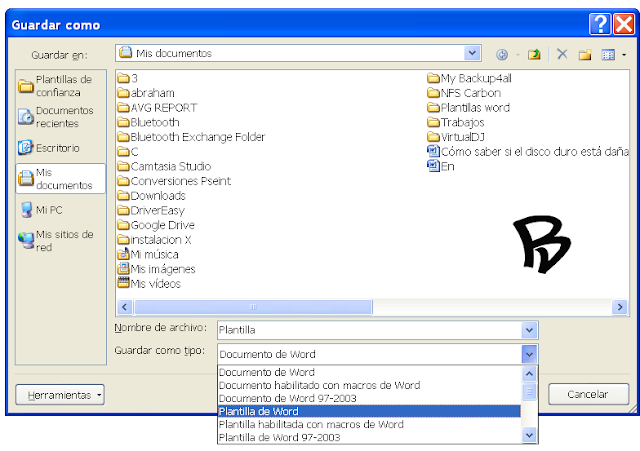Expand the Guardar en location dropdown
Viewport: 640px width, 451px height.
point(472,53)
